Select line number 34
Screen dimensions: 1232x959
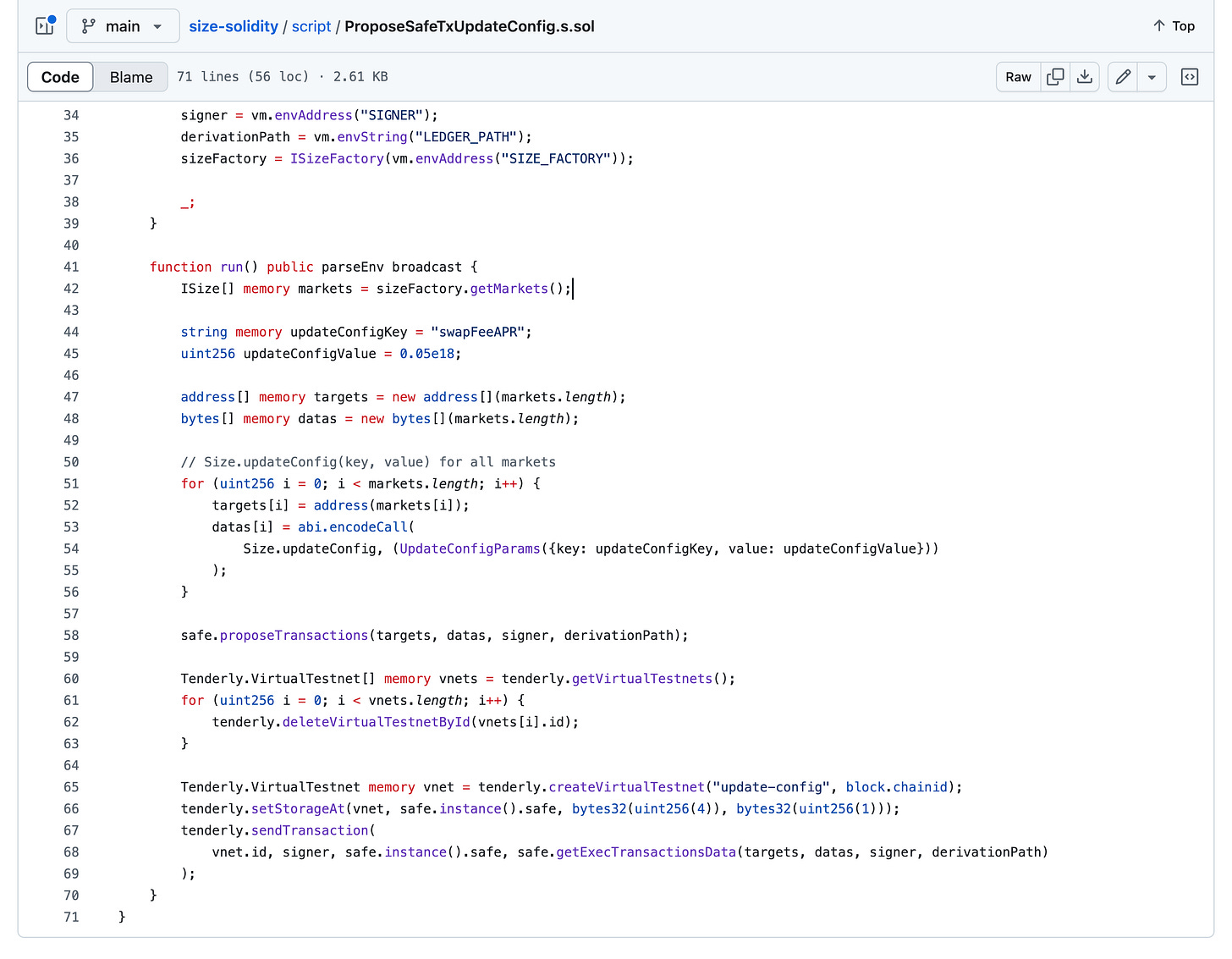point(71,115)
